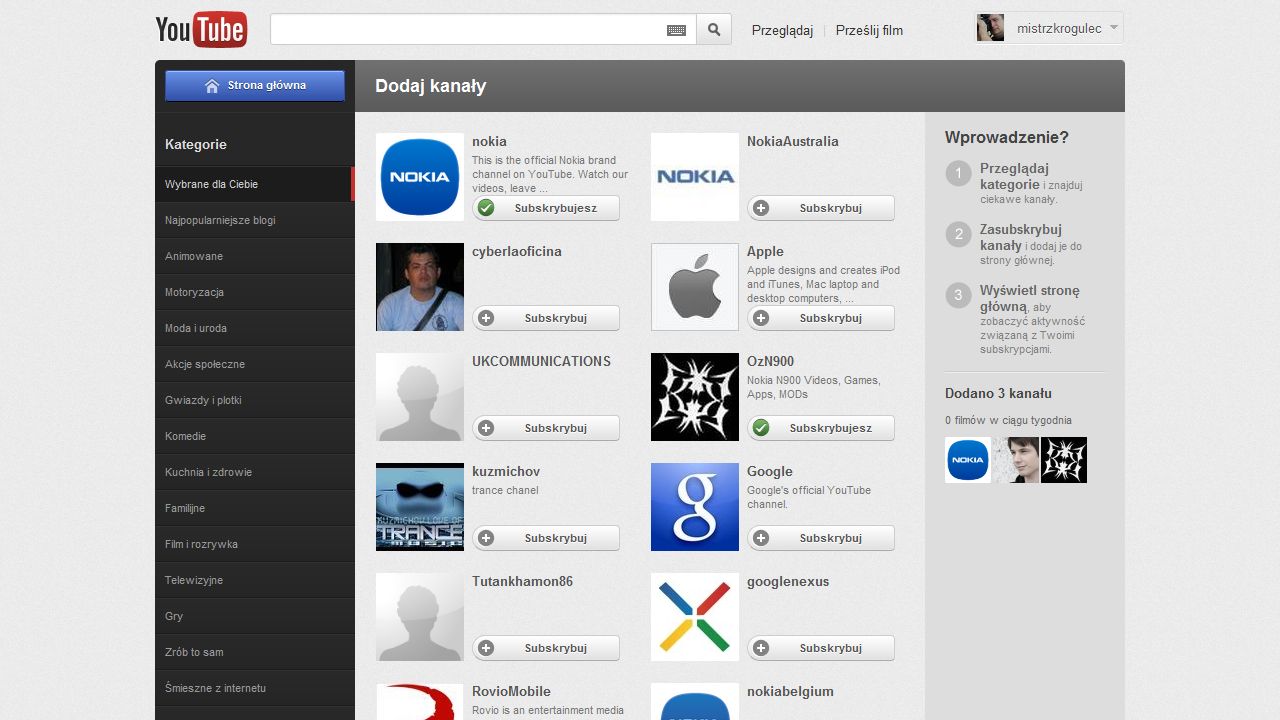Viewport: 1280px width, 720px height.
Task: Open the kuzmichov trance thumbnail
Action: [x=420, y=507]
